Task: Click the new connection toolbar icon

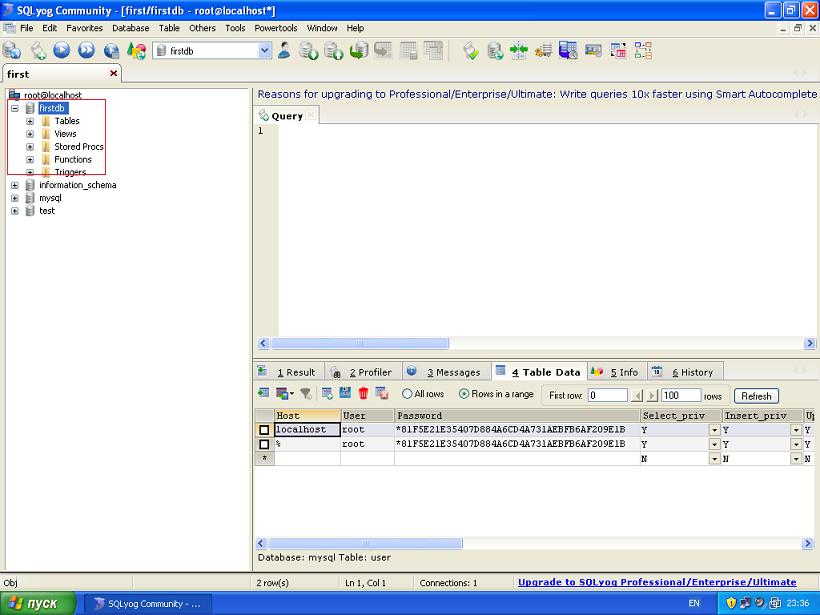Action: [12, 51]
